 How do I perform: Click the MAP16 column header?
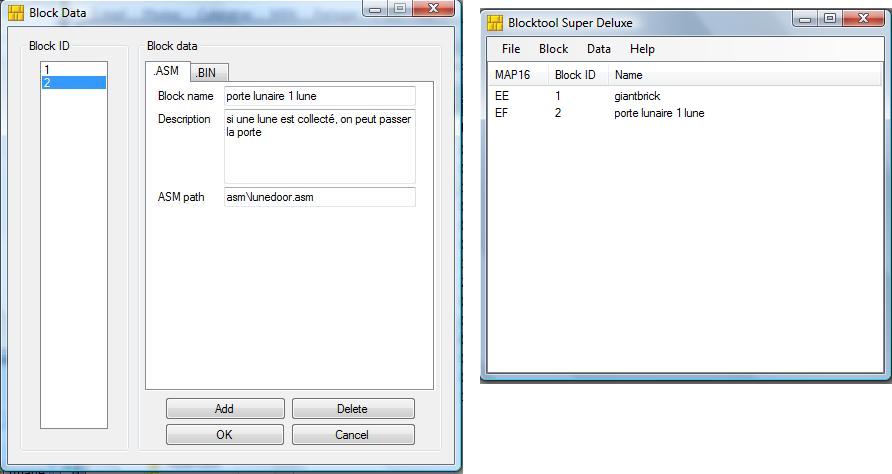click(518, 75)
